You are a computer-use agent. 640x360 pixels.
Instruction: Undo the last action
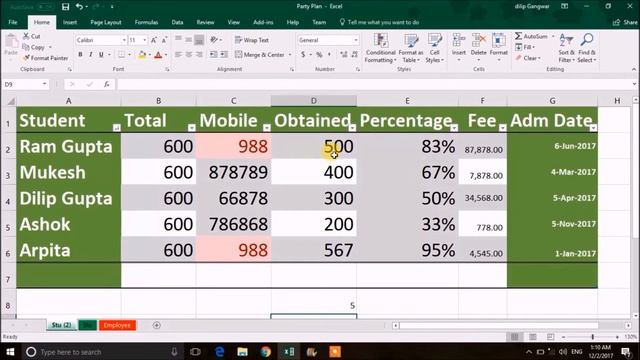point(79,7)
